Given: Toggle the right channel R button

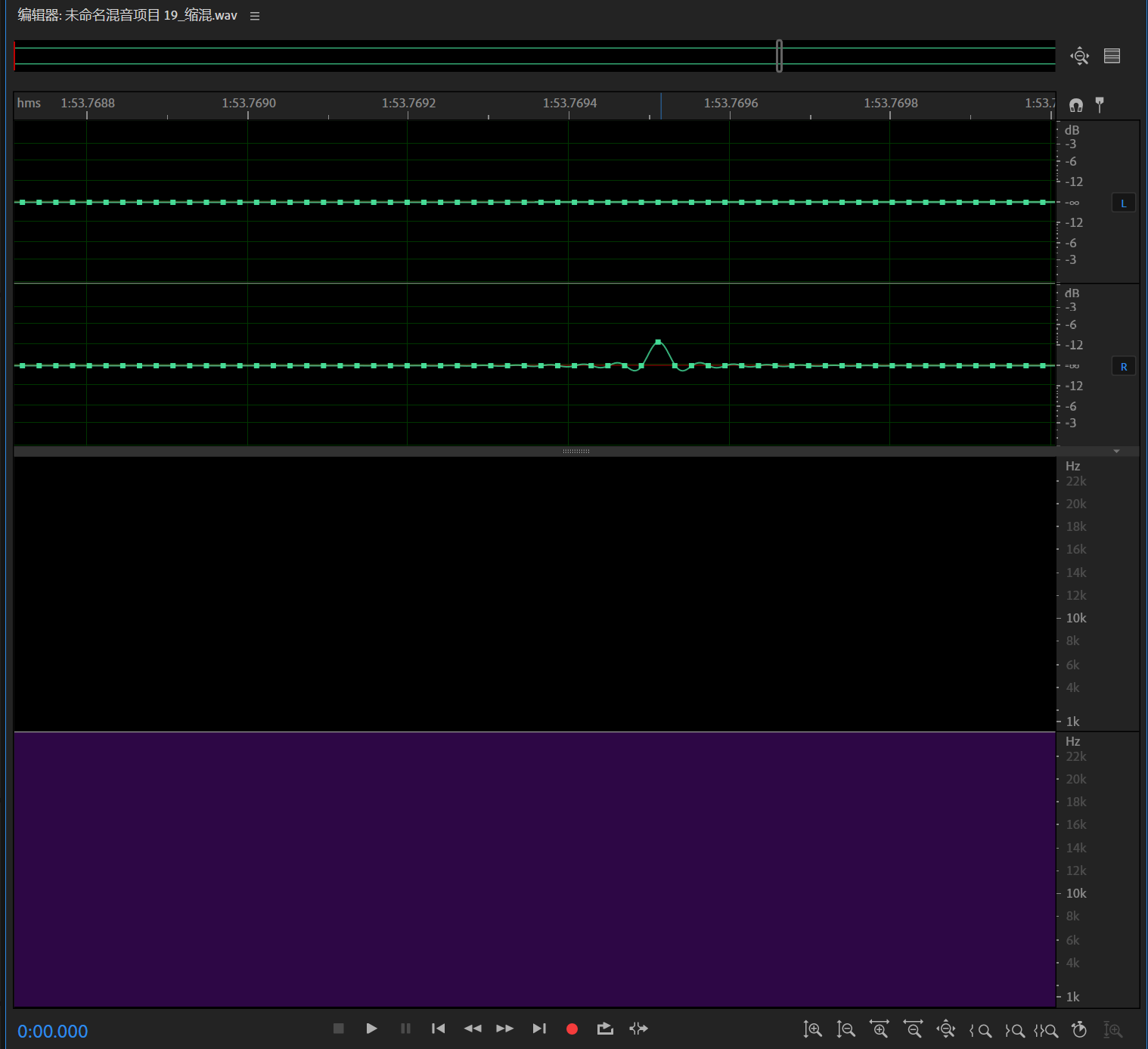Looking at the screenshot, I should pos(1123,366).
